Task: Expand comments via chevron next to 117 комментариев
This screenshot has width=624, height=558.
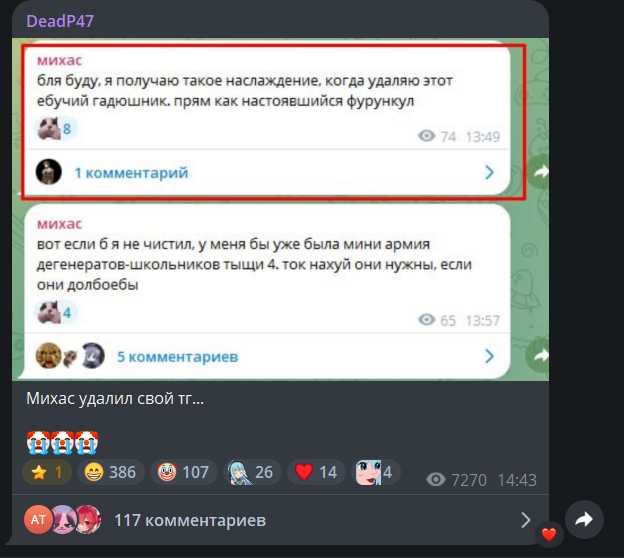Action: pos(526,520)
